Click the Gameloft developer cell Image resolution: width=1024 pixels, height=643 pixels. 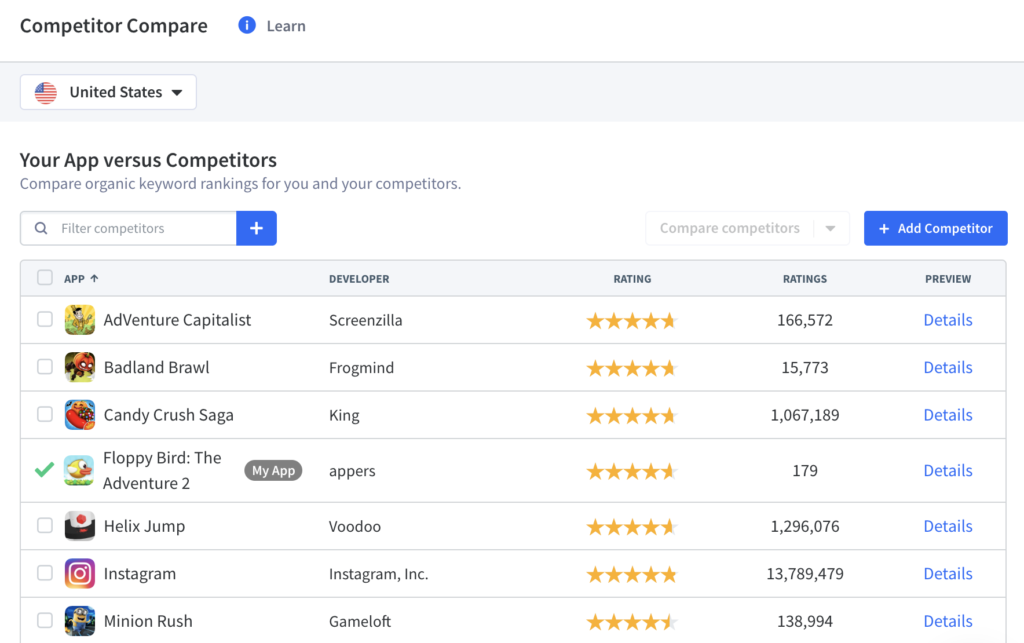(x=360, y=621)
